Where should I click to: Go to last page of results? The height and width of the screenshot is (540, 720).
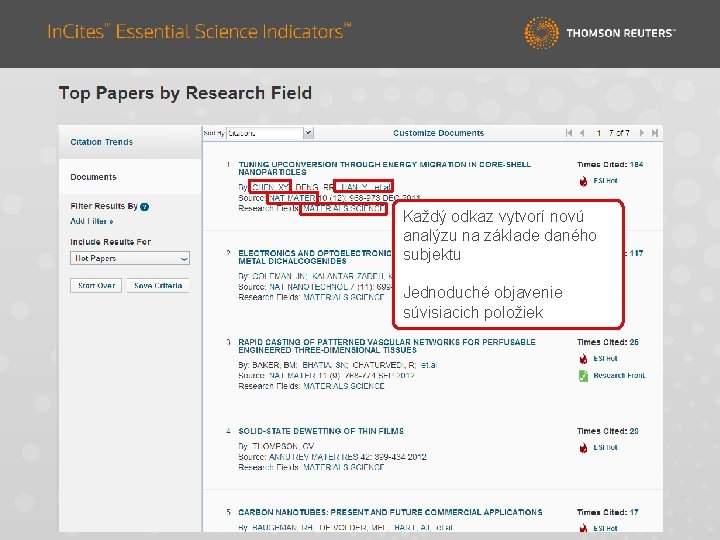655,133
